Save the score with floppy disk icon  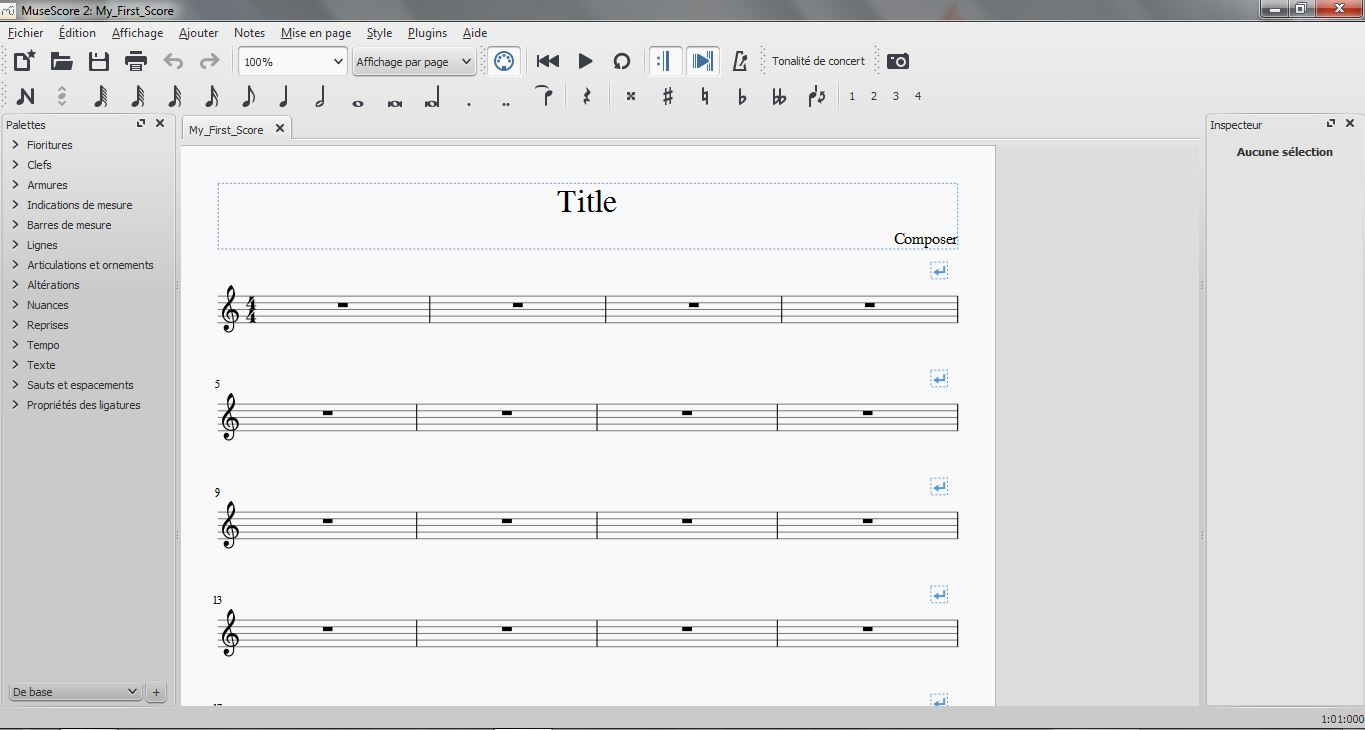99,61
